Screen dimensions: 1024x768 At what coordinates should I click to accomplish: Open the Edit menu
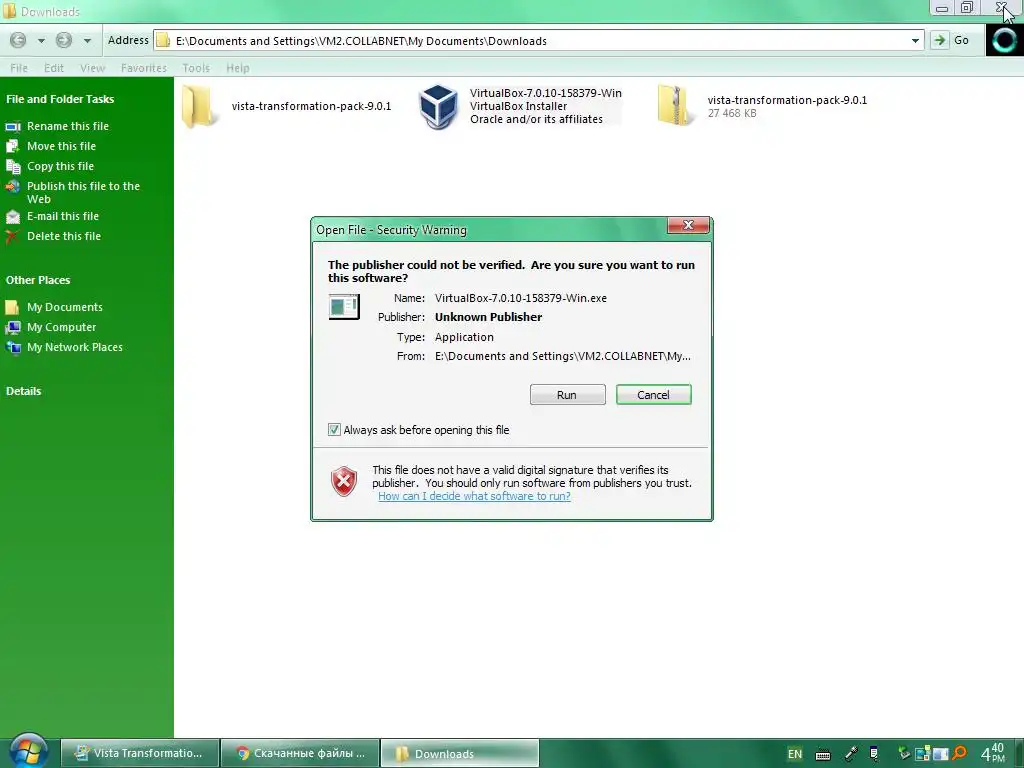point(54,68)
